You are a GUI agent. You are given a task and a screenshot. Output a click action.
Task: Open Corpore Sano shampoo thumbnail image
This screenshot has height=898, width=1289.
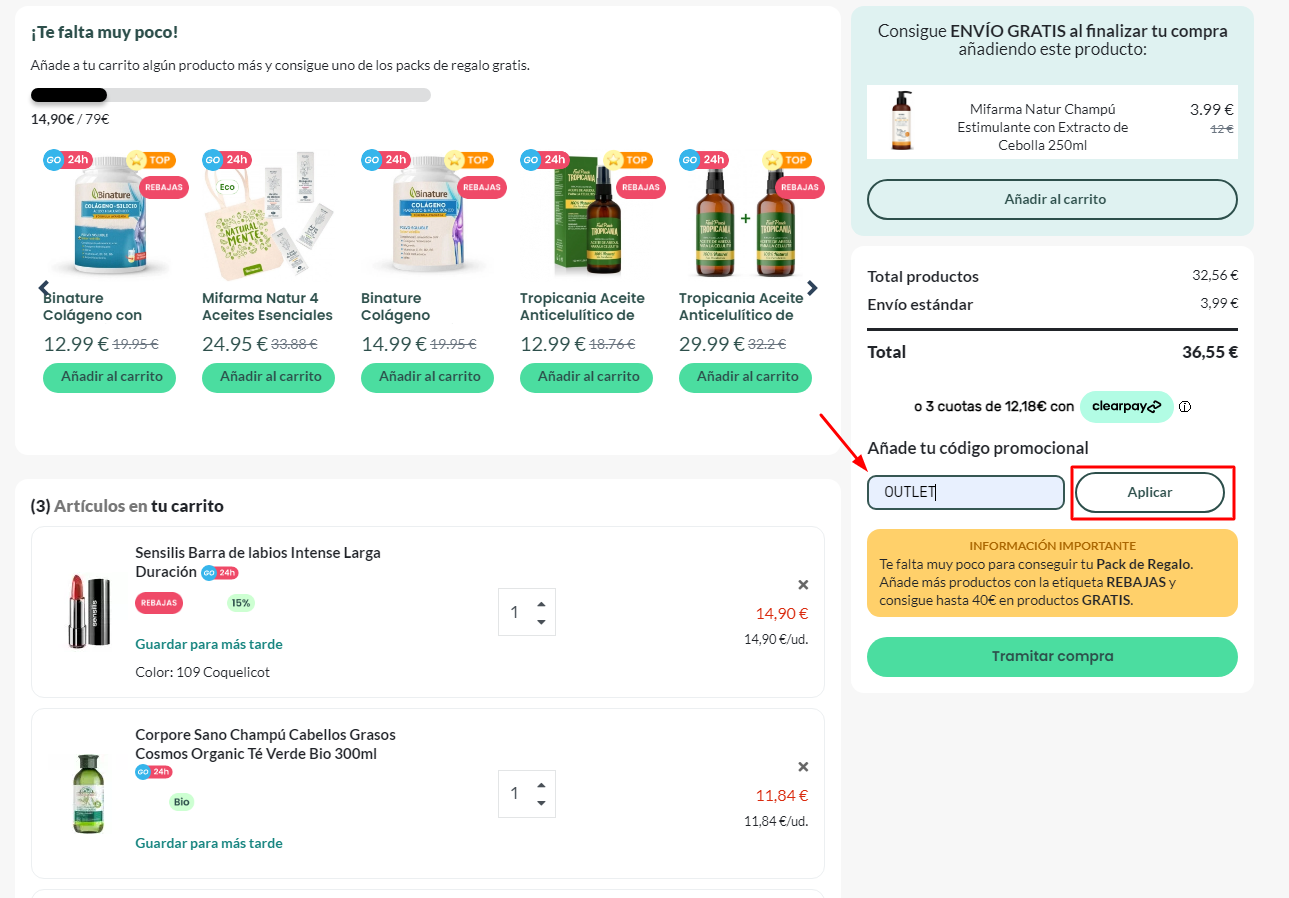[87, 793]
